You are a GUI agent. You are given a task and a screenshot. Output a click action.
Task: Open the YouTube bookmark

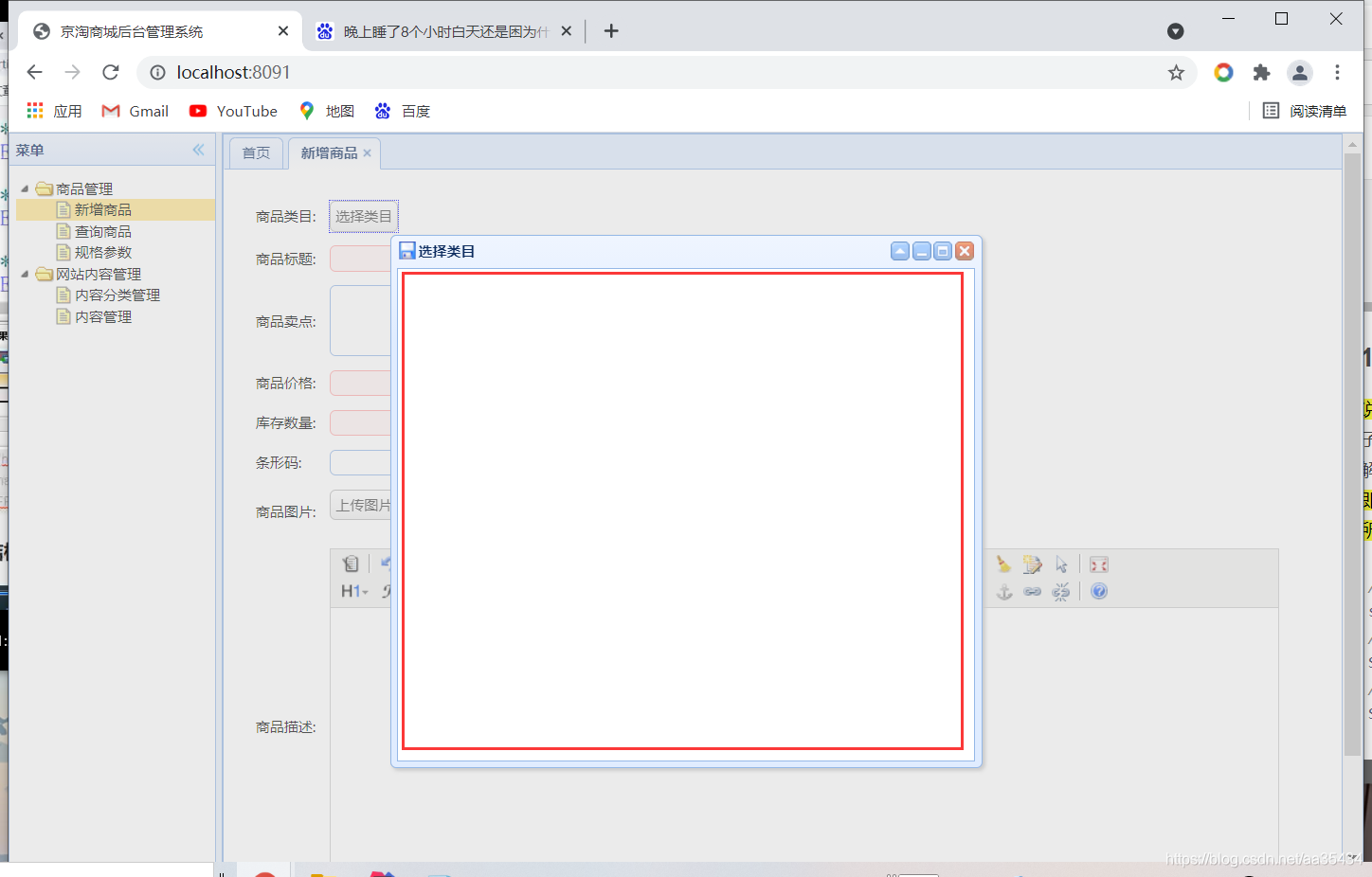point(233,111)
